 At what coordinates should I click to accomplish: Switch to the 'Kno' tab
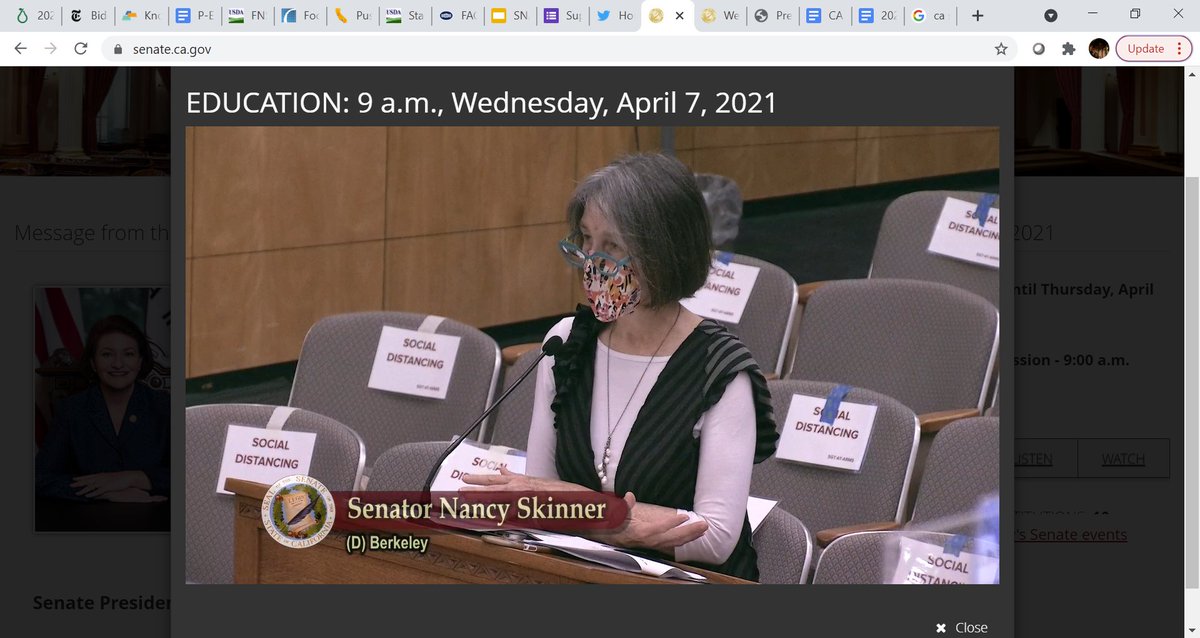tap(141, 16)
